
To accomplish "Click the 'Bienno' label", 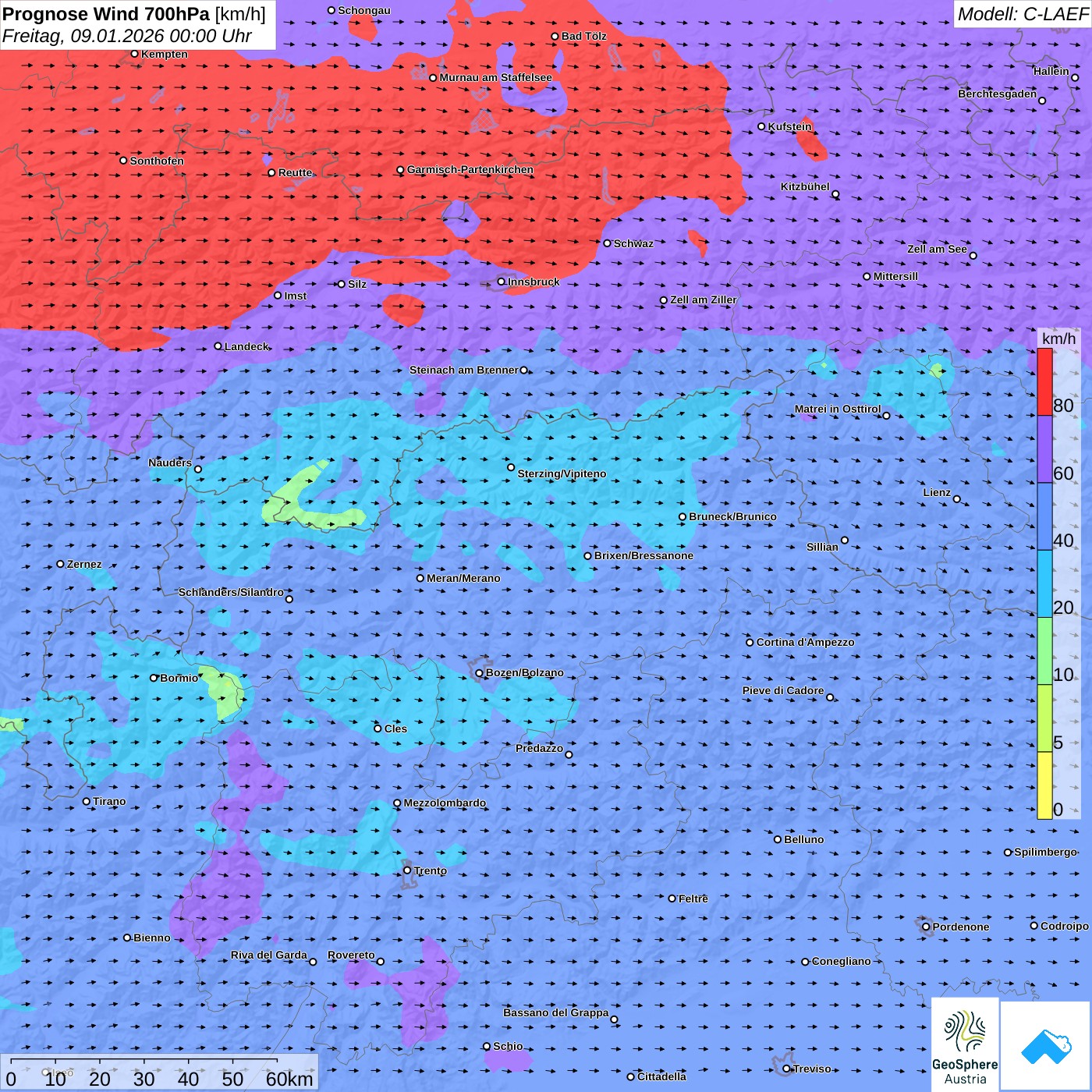I will [x=151, y=938].
